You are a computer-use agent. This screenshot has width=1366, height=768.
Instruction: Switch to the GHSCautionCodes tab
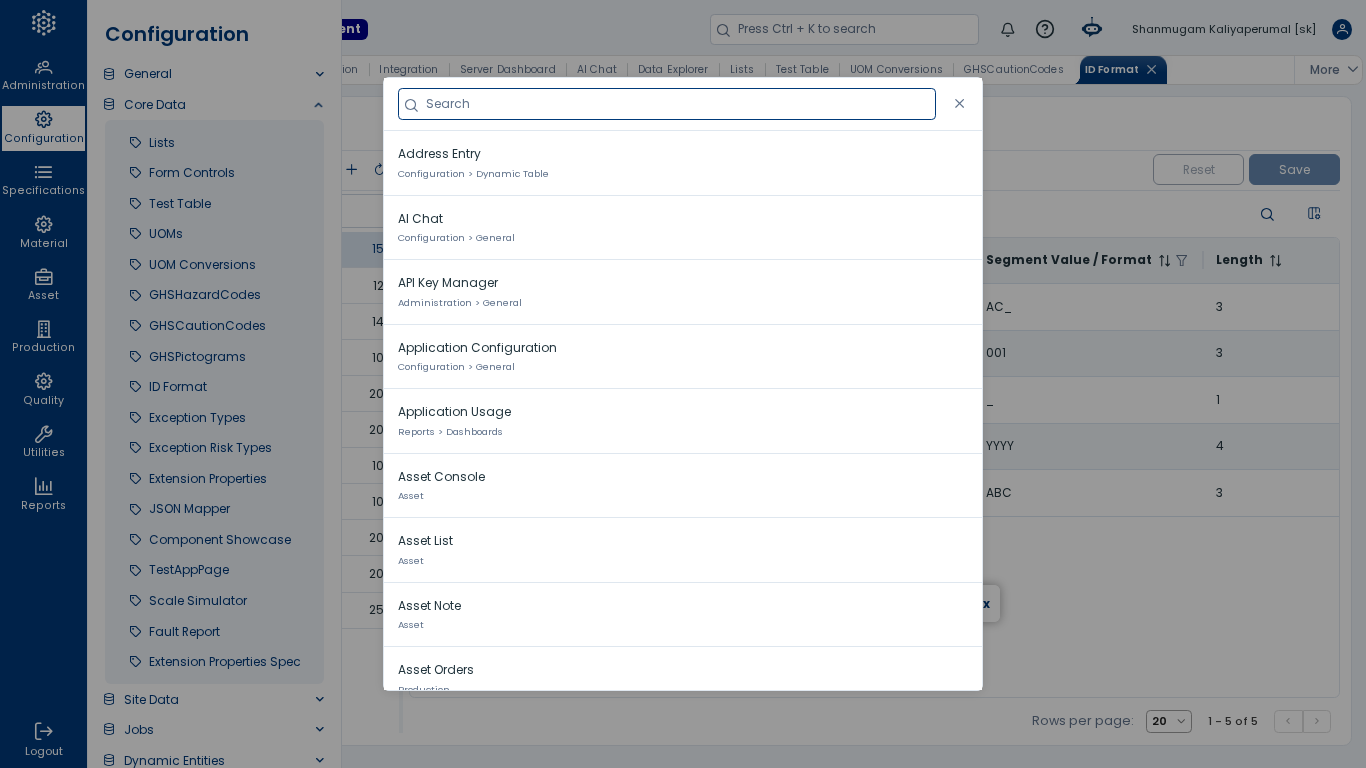pyautogui.click(x=1013, y=70)
